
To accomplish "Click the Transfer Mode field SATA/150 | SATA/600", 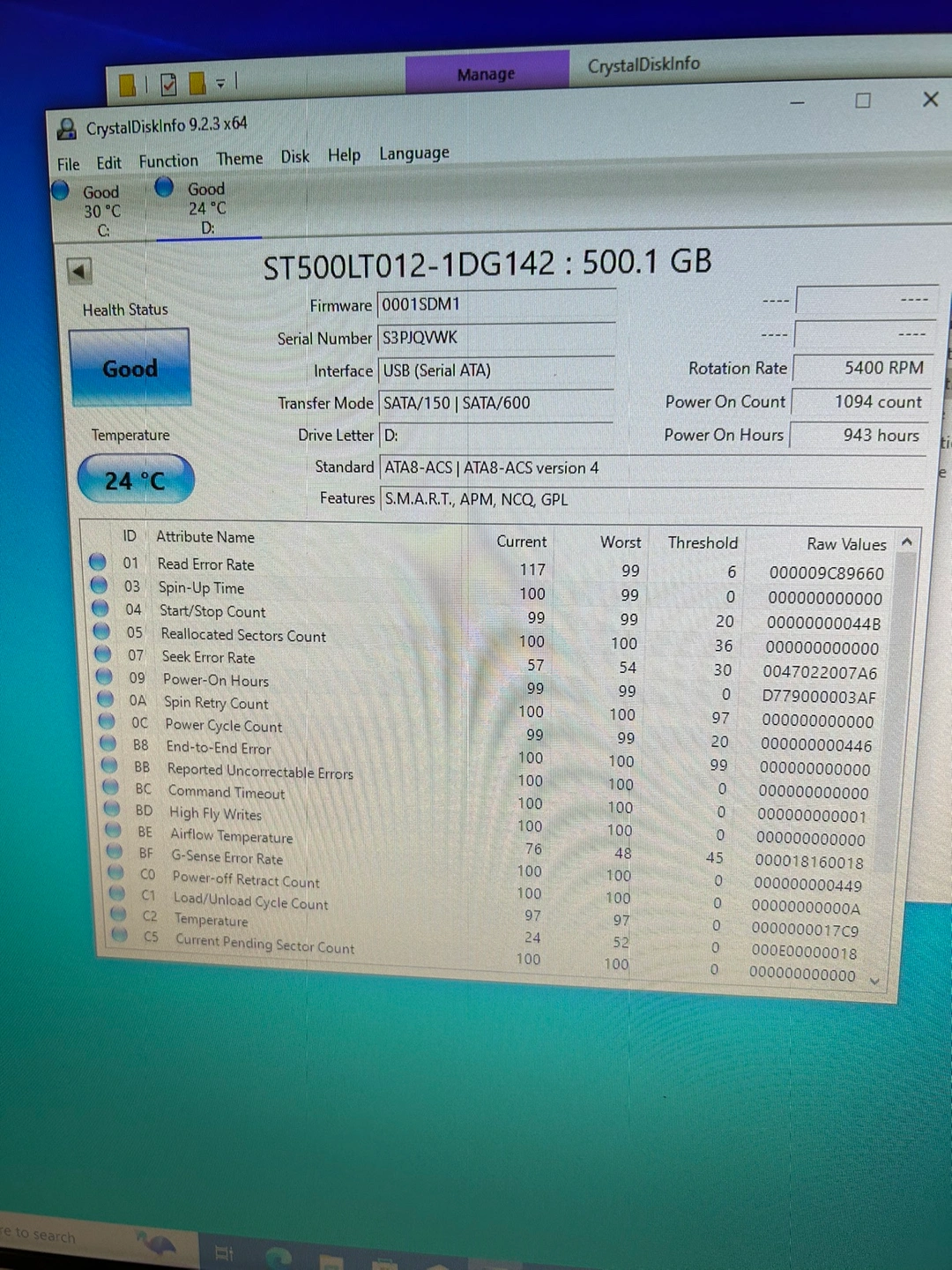I will pos(495,403).
